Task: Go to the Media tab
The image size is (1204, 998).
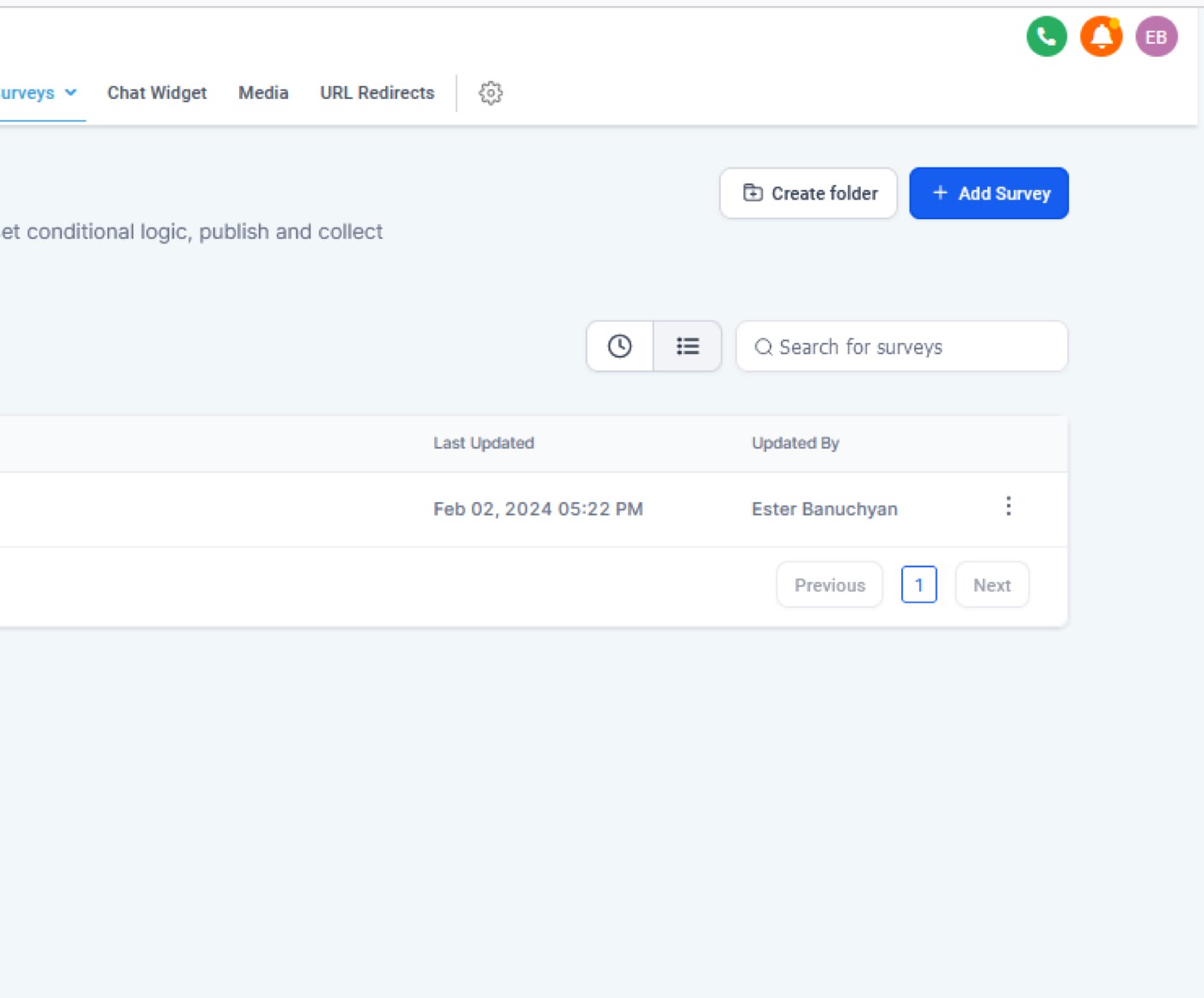Action: tap(263, 93)
